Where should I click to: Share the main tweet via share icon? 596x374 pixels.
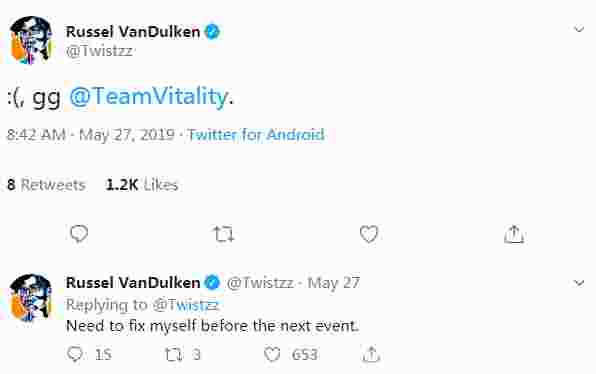[514, 234]
